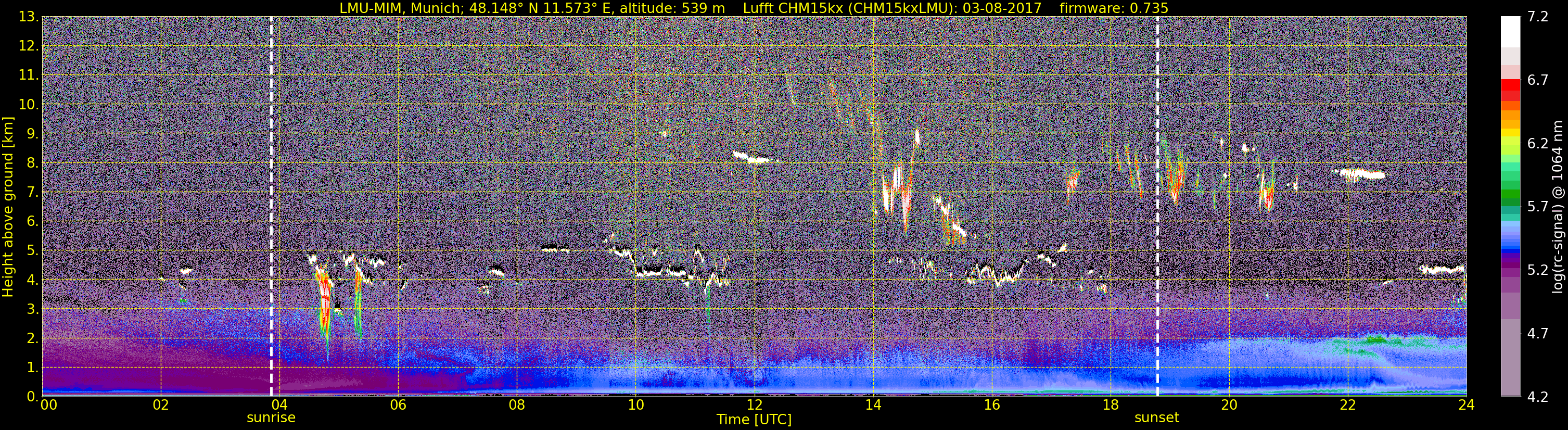Click the height axis tick label '5.'
Viewport: 1568px width, 430px height.
[32, 250]
